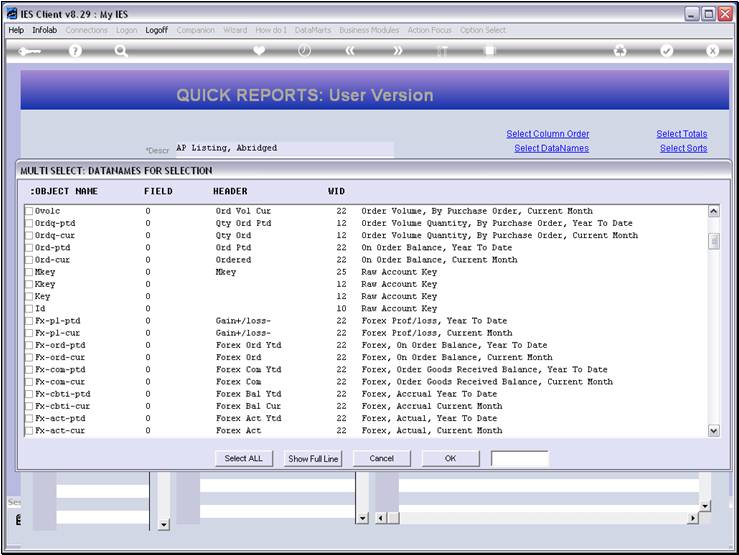Open the question mark help icon

pyautogui.click(x=75, y=51)
